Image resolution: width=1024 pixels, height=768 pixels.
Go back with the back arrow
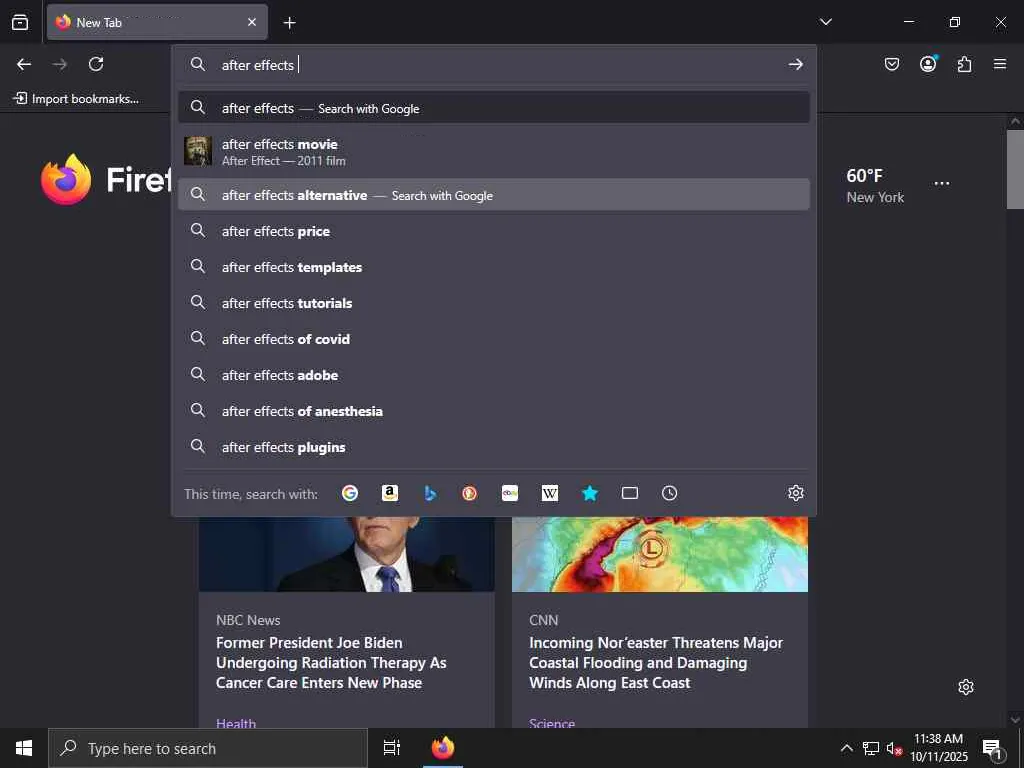pos(24,64)
